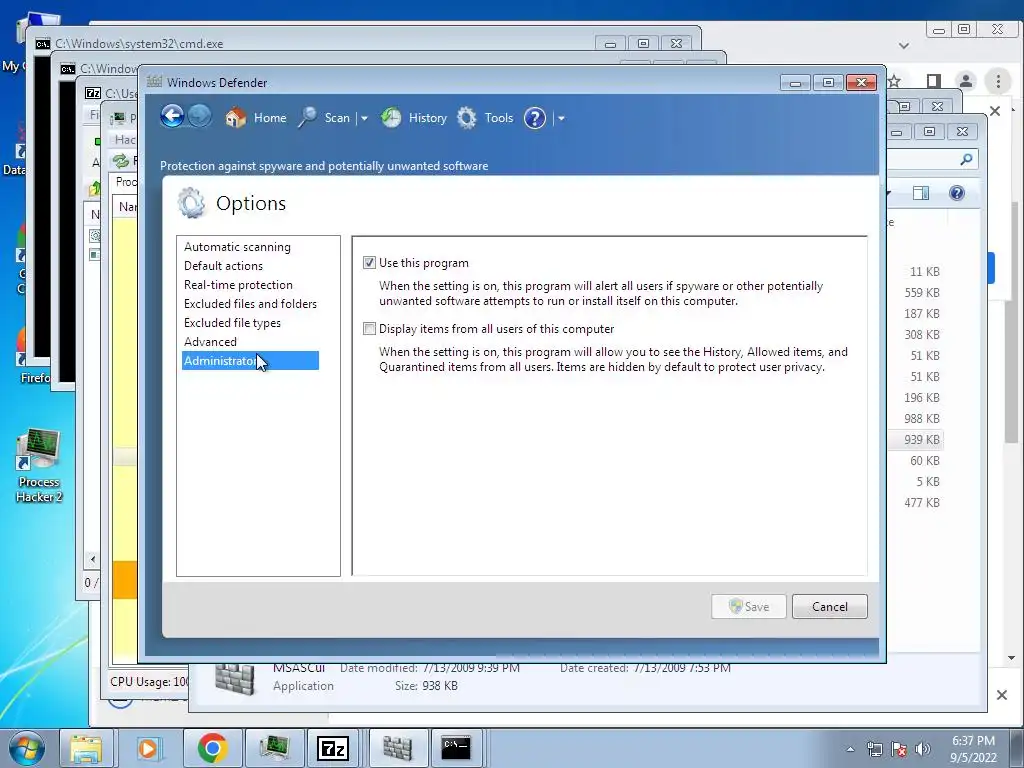Go back with the blue Back arrow

click(x=172, y=117)
